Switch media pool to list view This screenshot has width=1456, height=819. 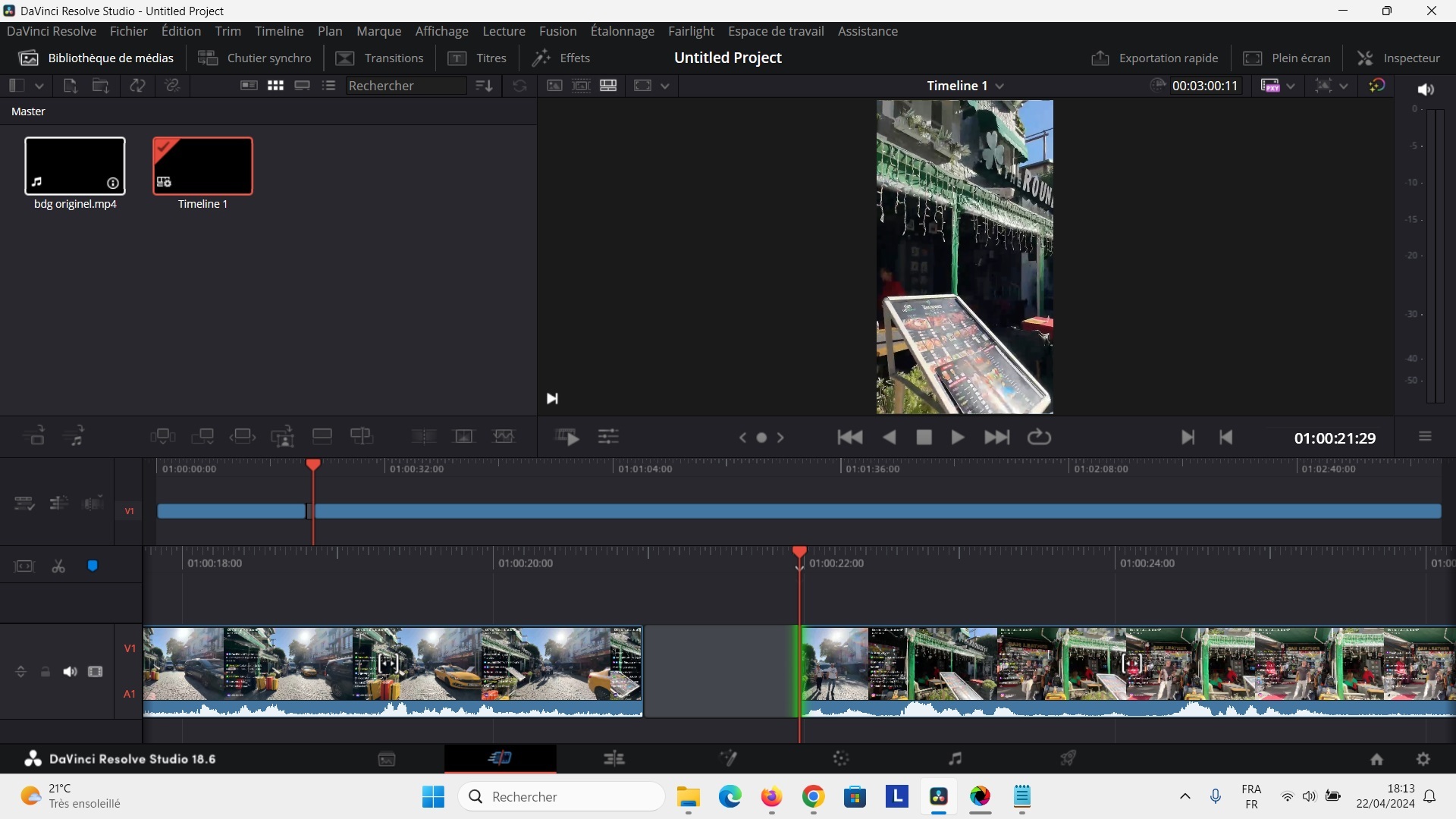pyautogui.click(x=328, y=86)
